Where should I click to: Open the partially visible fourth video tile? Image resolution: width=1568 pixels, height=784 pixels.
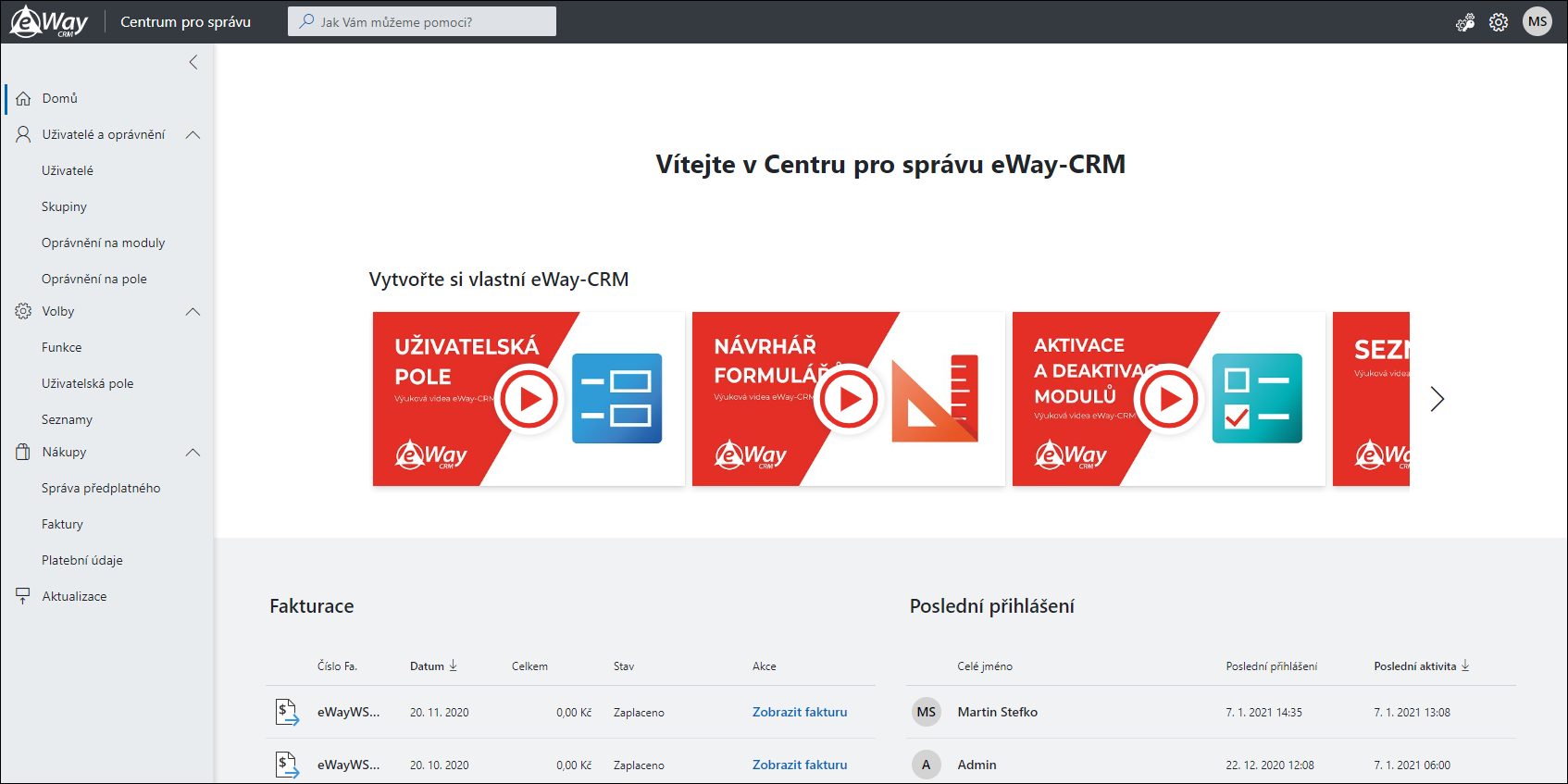pyautogui.click(x=1371, y=399)
